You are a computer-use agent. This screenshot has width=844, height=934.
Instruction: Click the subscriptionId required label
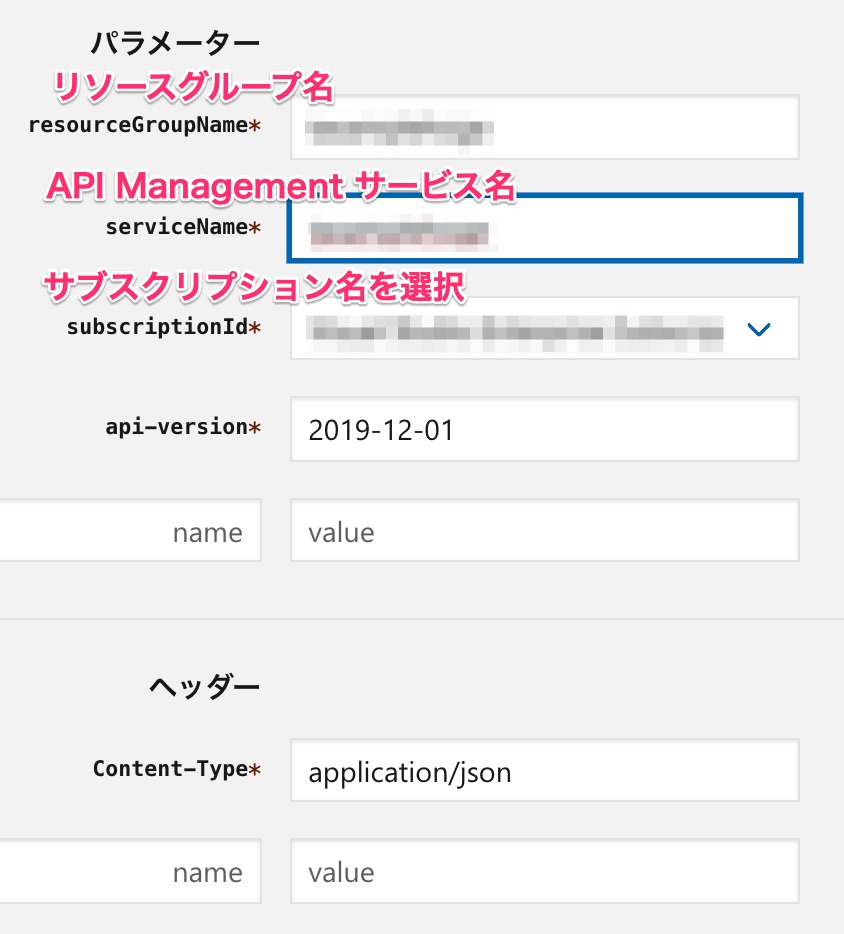163,328
